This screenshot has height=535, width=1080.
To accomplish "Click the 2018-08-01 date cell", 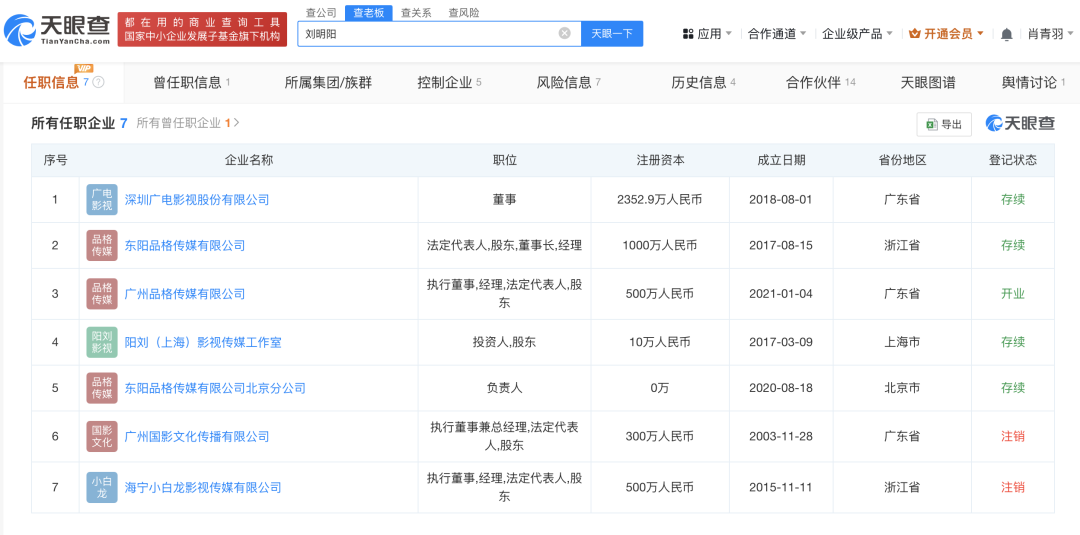I will 781,200.
